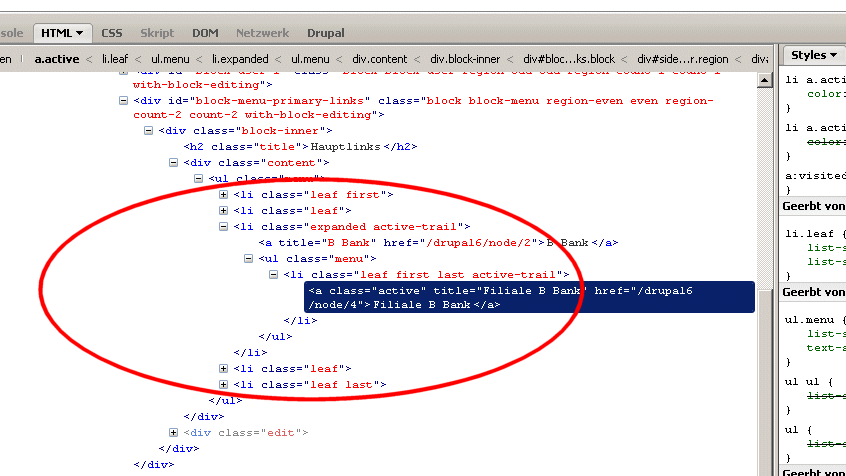The image size is (846, 476).
Task: Select li.expanded in the breadcrumb path
Action: tap(240, 59)
